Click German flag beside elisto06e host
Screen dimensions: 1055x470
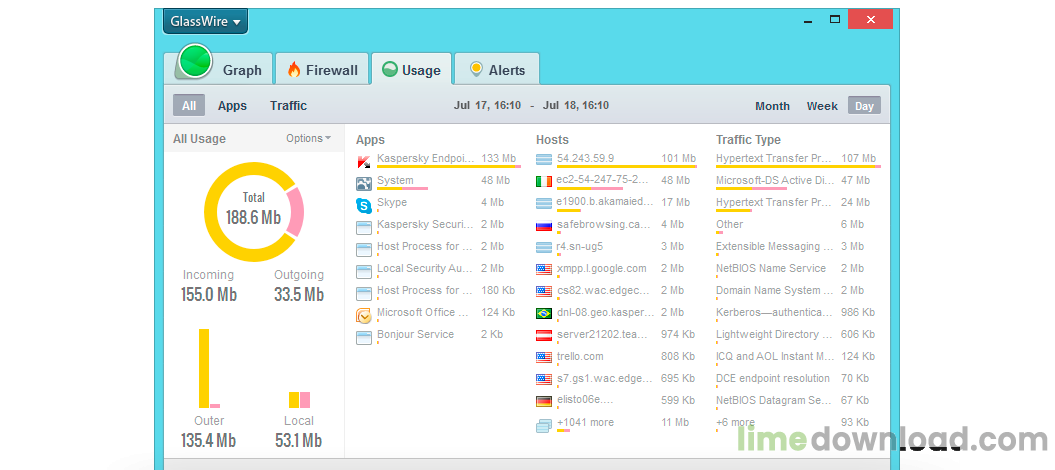pyautogui.click(x=544, y=401)
